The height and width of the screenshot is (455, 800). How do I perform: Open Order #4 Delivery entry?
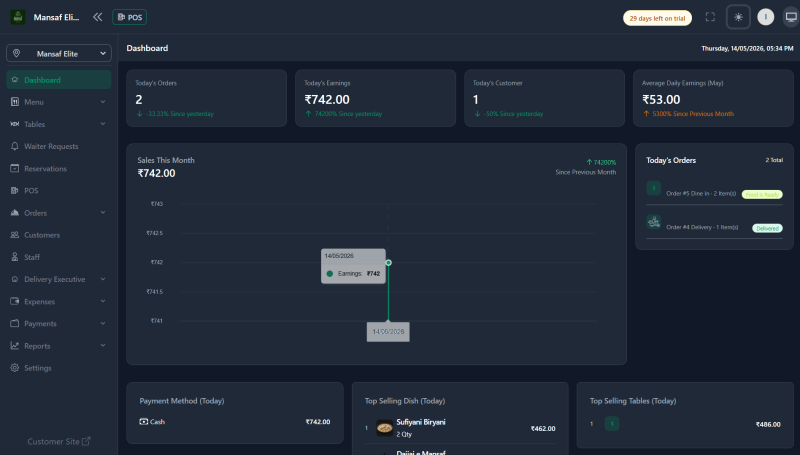[x=714, y=226]
